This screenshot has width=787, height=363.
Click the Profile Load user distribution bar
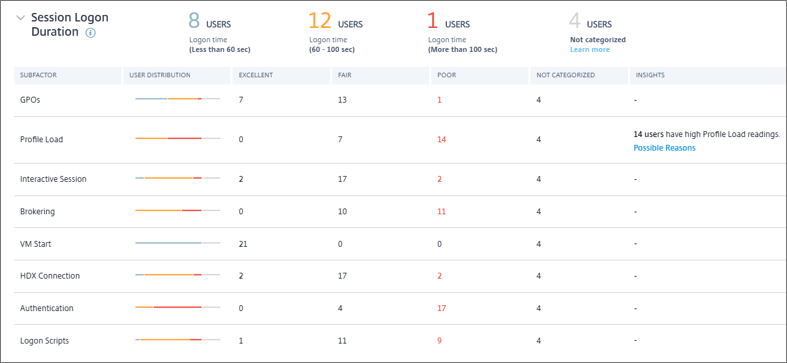[178, 138]
